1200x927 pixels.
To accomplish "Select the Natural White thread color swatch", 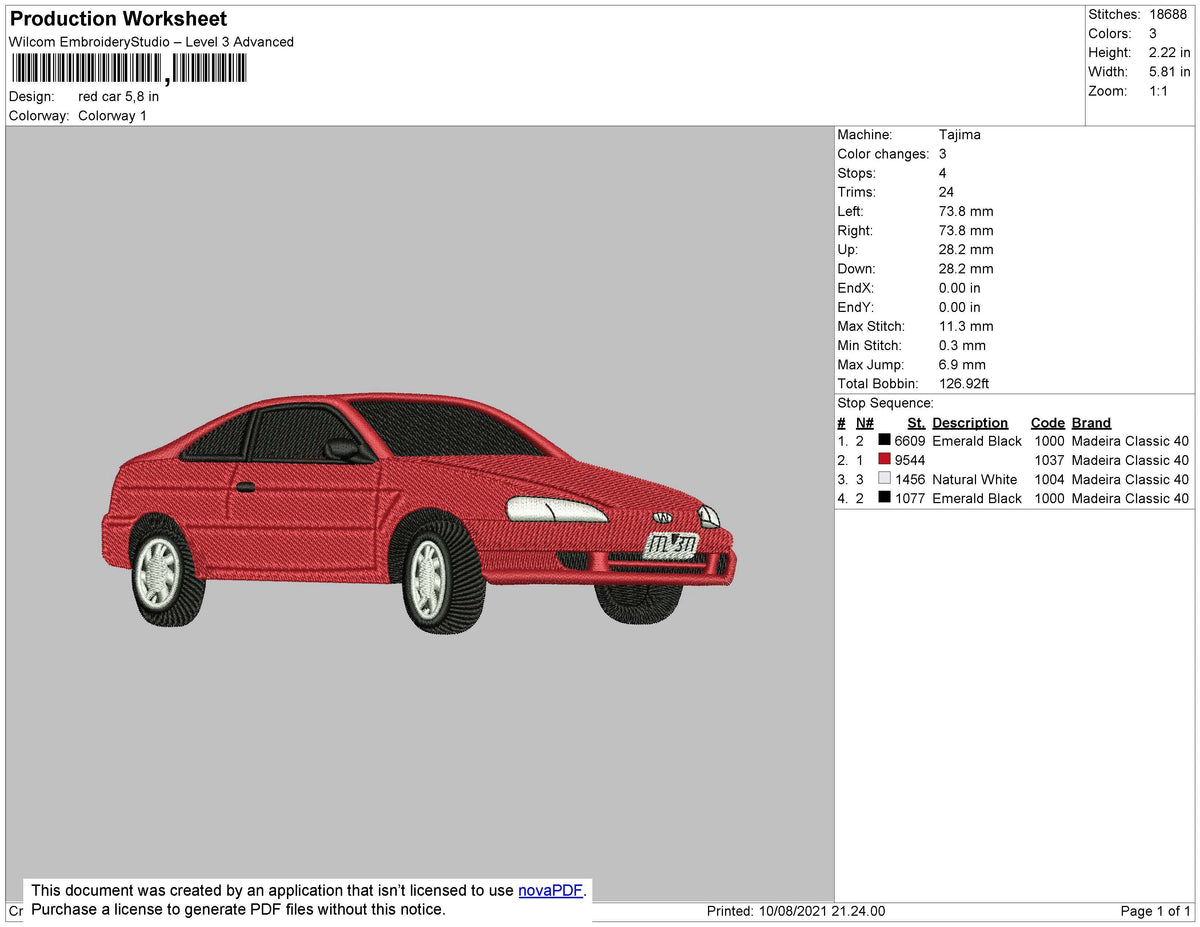I will 884,479.
